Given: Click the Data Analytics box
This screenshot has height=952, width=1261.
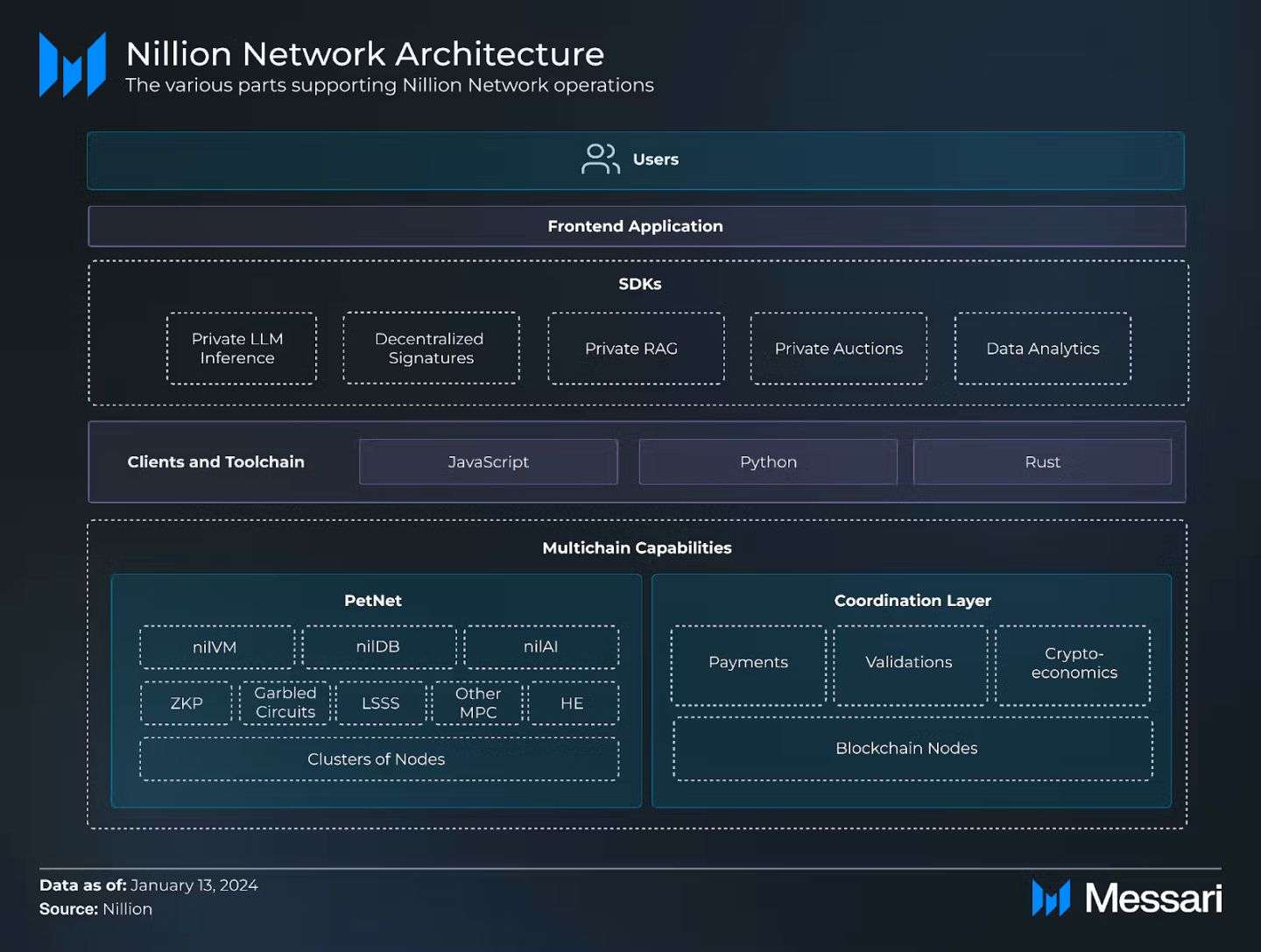Looking at the screenshot, I should point(1042,349).
